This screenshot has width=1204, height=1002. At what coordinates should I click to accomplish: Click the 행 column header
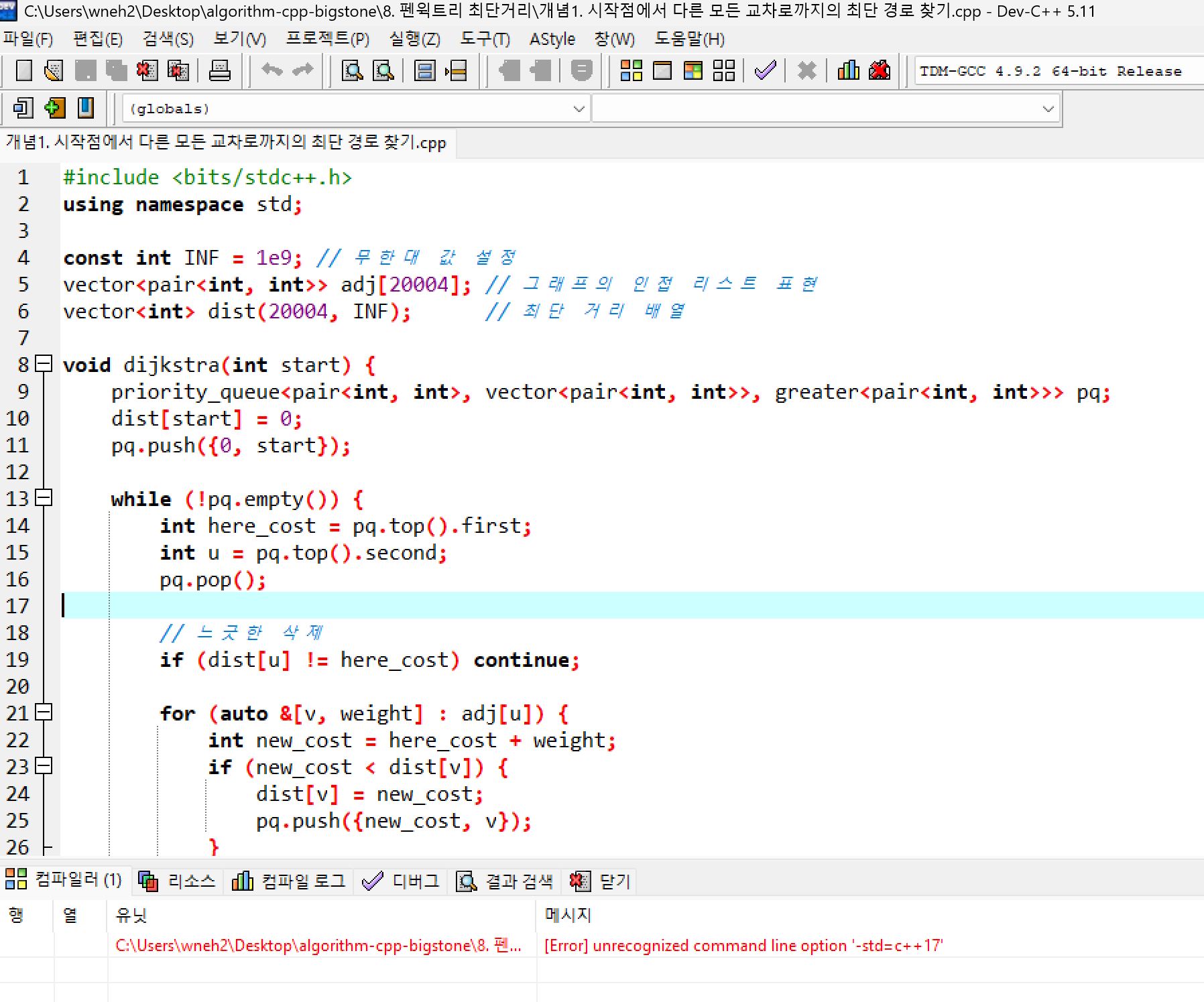pyautogui.click(x=27, y=915)
